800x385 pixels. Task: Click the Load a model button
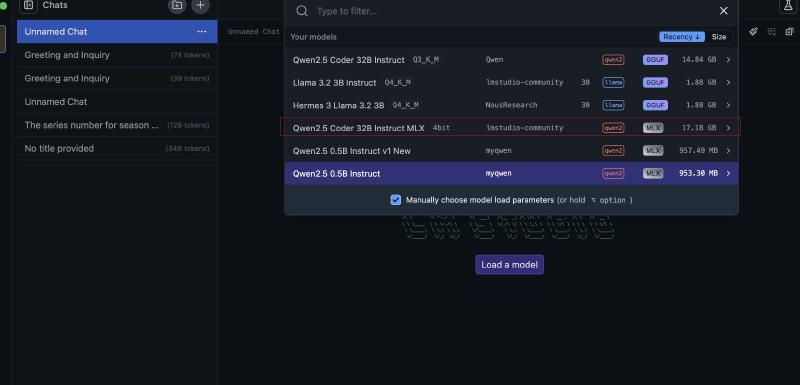[x=509, y=265]
